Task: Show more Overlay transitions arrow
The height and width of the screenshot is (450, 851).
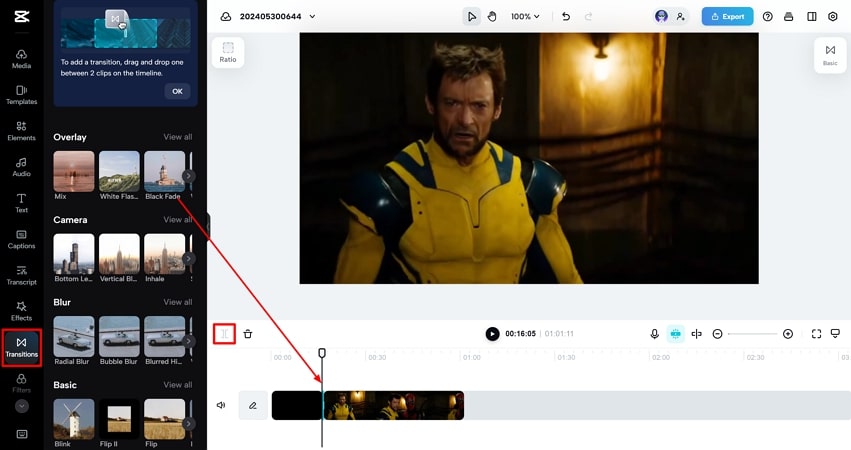Action: [x=188, y=175]
